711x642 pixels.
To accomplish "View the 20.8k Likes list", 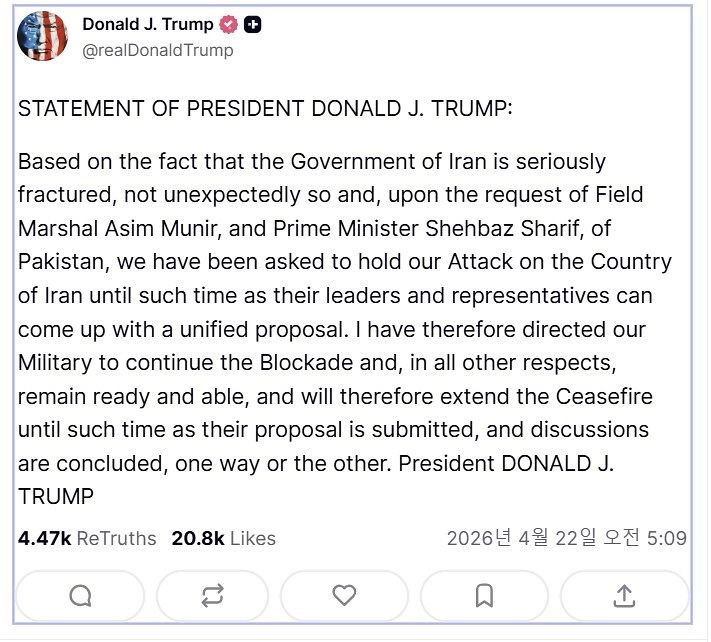I will 223,538.
